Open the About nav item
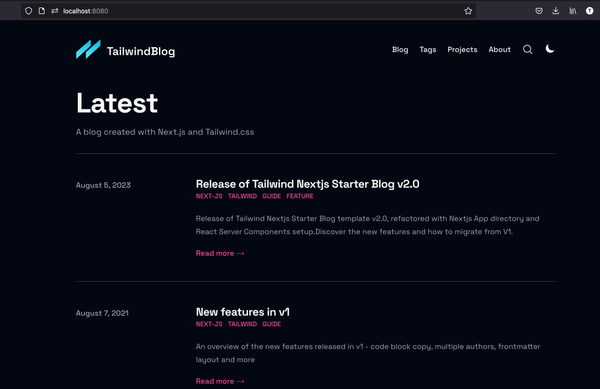 tap(499, 49)
